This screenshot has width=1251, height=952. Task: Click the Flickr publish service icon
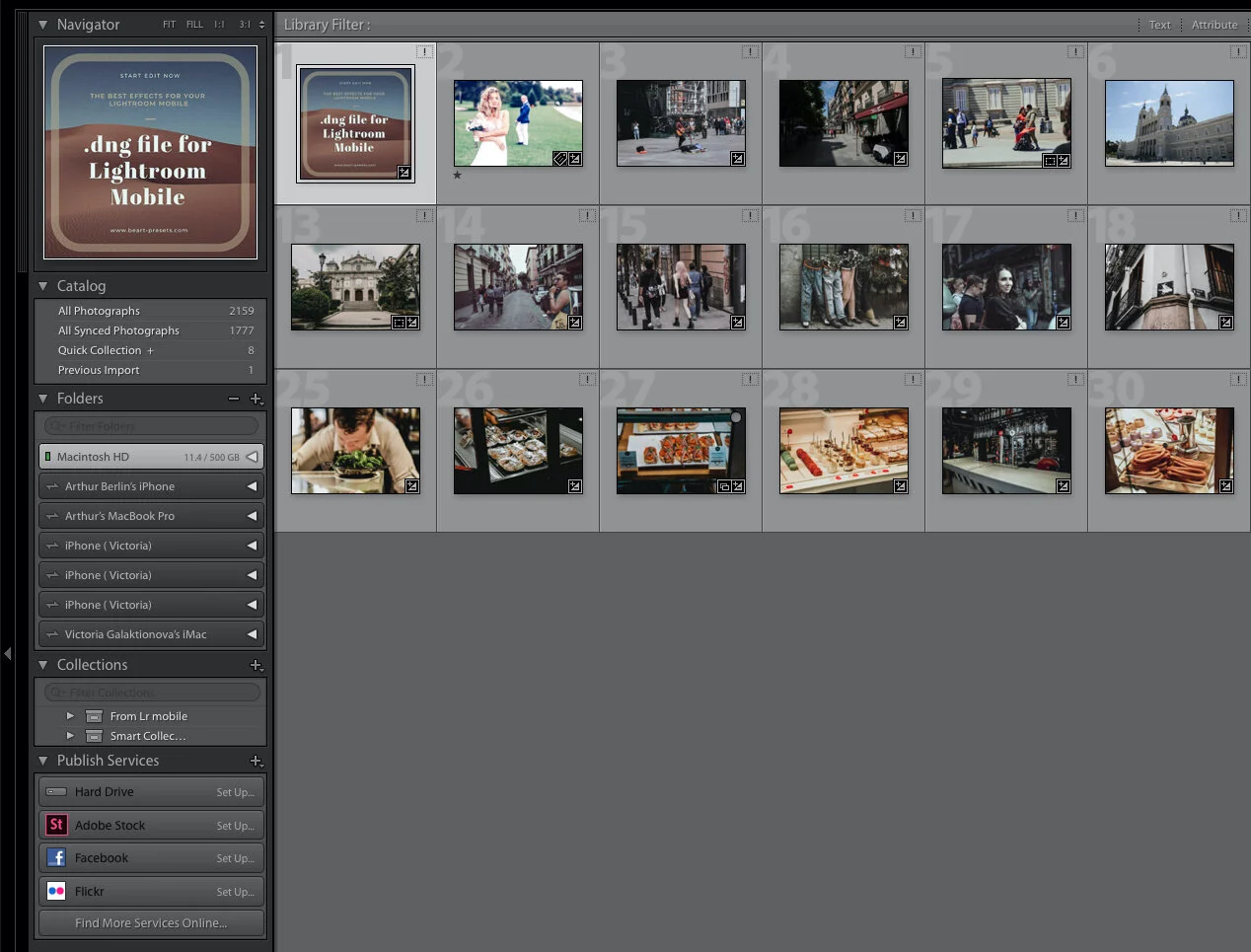(56, 891)
